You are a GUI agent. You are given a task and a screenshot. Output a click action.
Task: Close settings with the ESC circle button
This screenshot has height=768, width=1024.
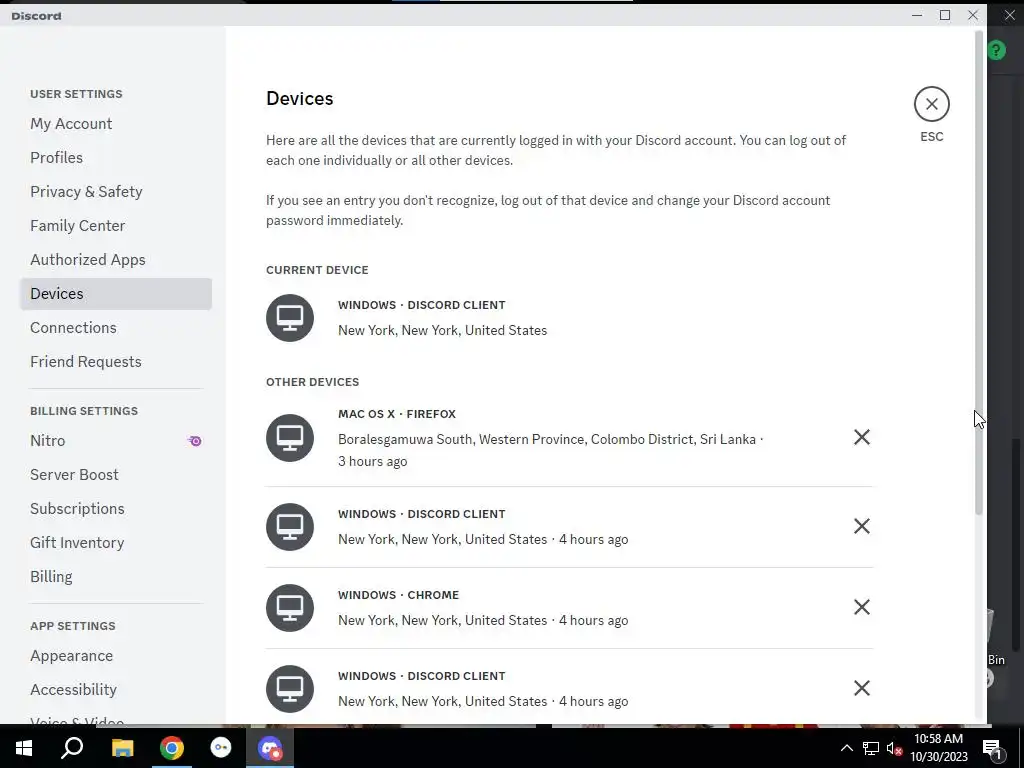pyautogui.click(x=931, y=104)
